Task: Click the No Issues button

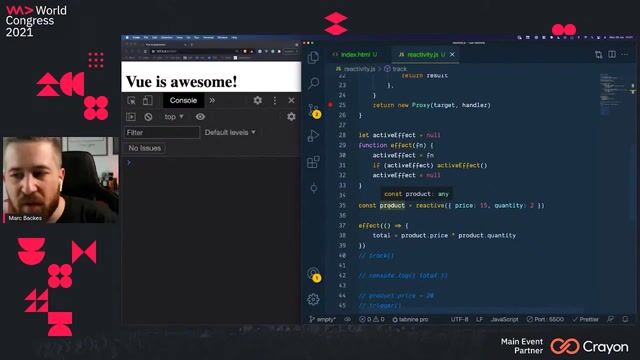Action: (x=144, y=148)
